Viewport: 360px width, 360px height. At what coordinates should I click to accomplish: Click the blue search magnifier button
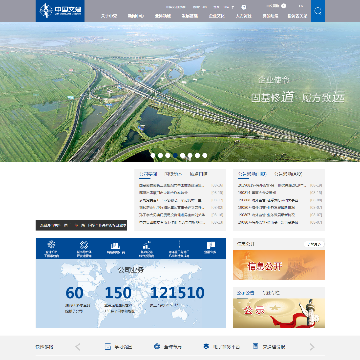pyautogui.click(x=318, y=11)
